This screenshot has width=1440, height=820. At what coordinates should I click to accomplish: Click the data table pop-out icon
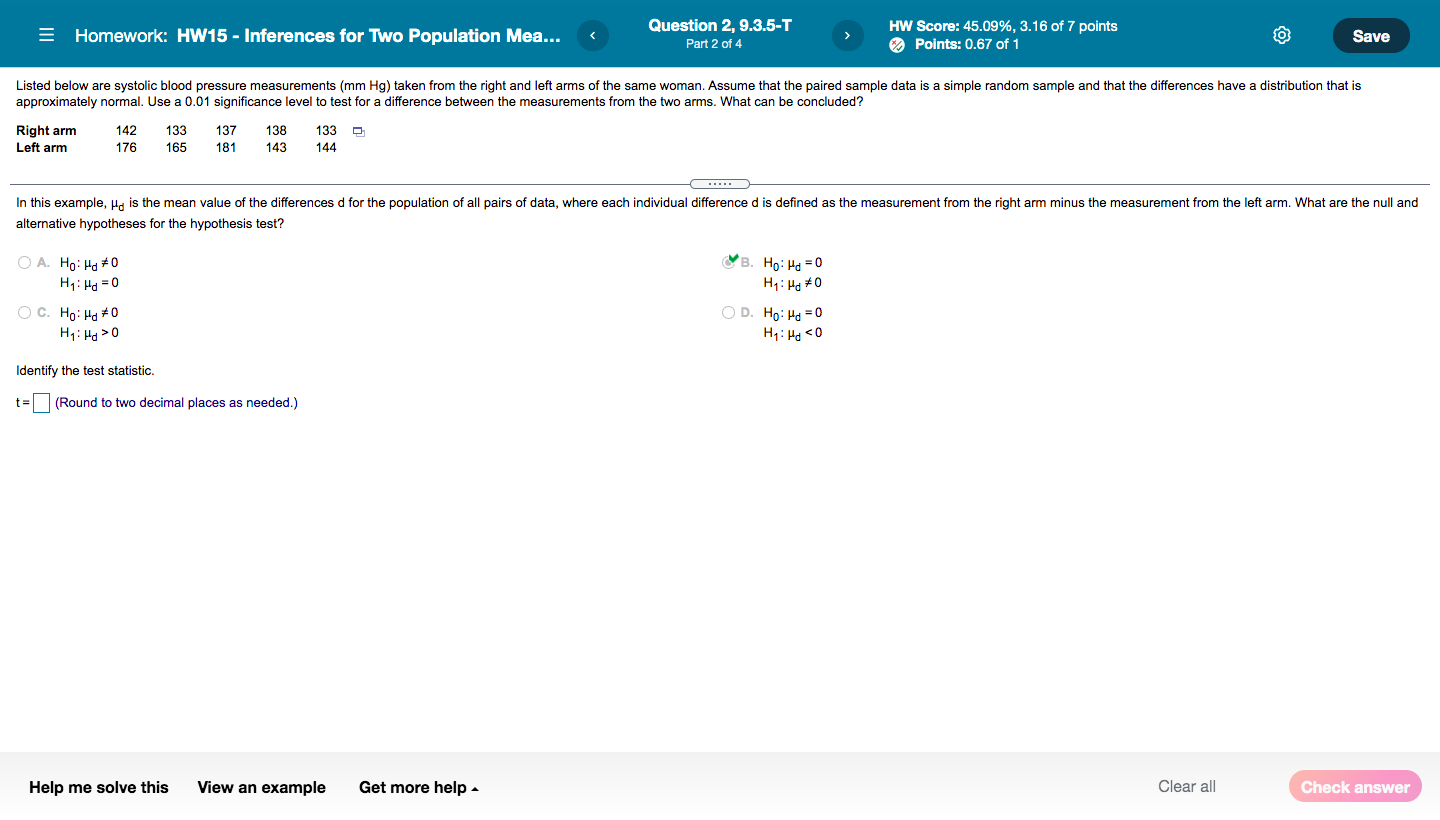tap(357, 131)
